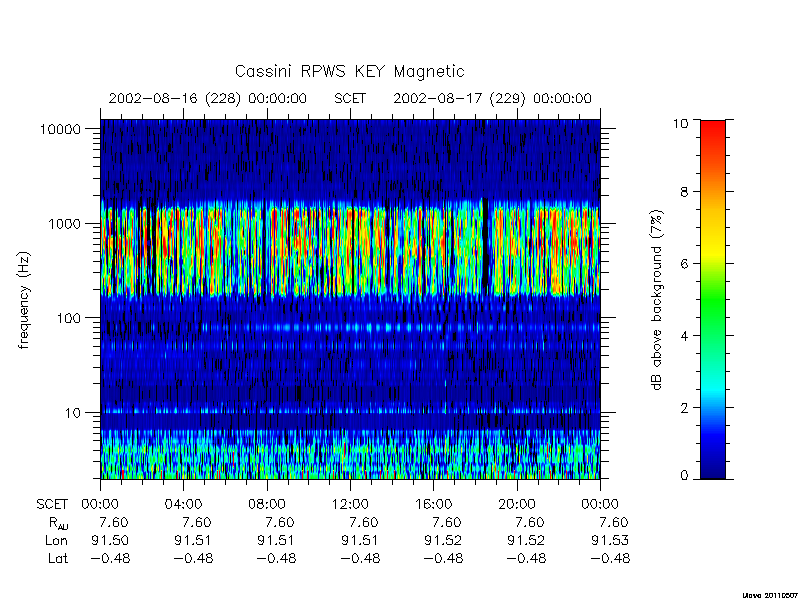Click the 2002-08-17 (229) end date label

click(492, 98)
